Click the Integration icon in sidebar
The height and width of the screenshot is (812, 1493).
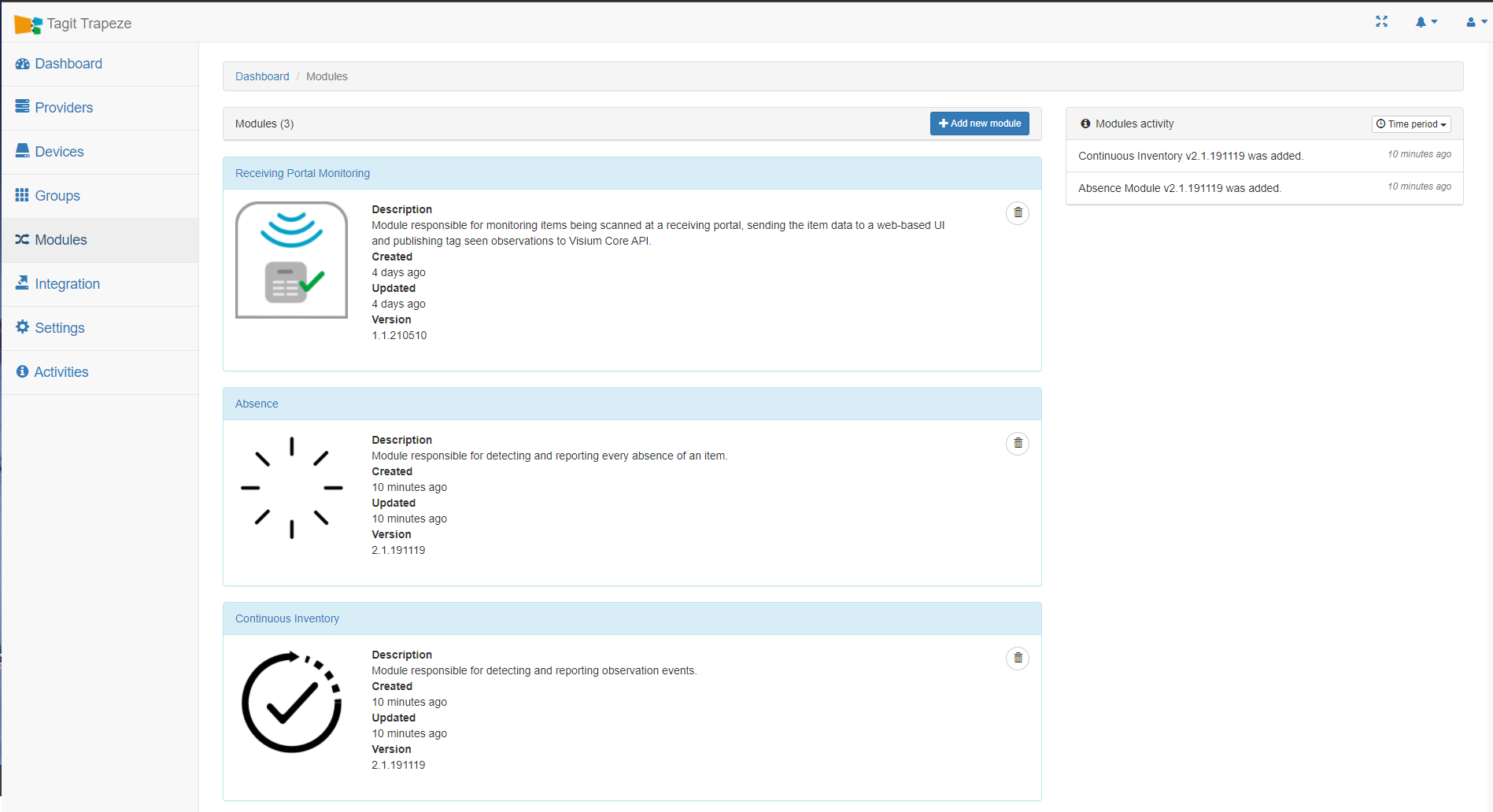pos(22,282)
